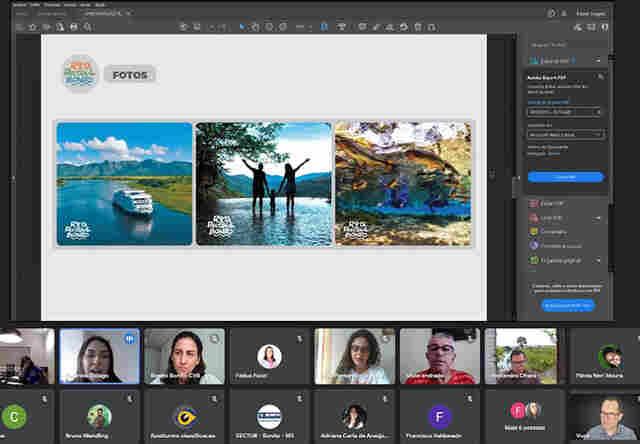The height and width of the screenshot is (444, 640).
Task: Activate the Selection arrow tool
Action: (x=242, y=27)
